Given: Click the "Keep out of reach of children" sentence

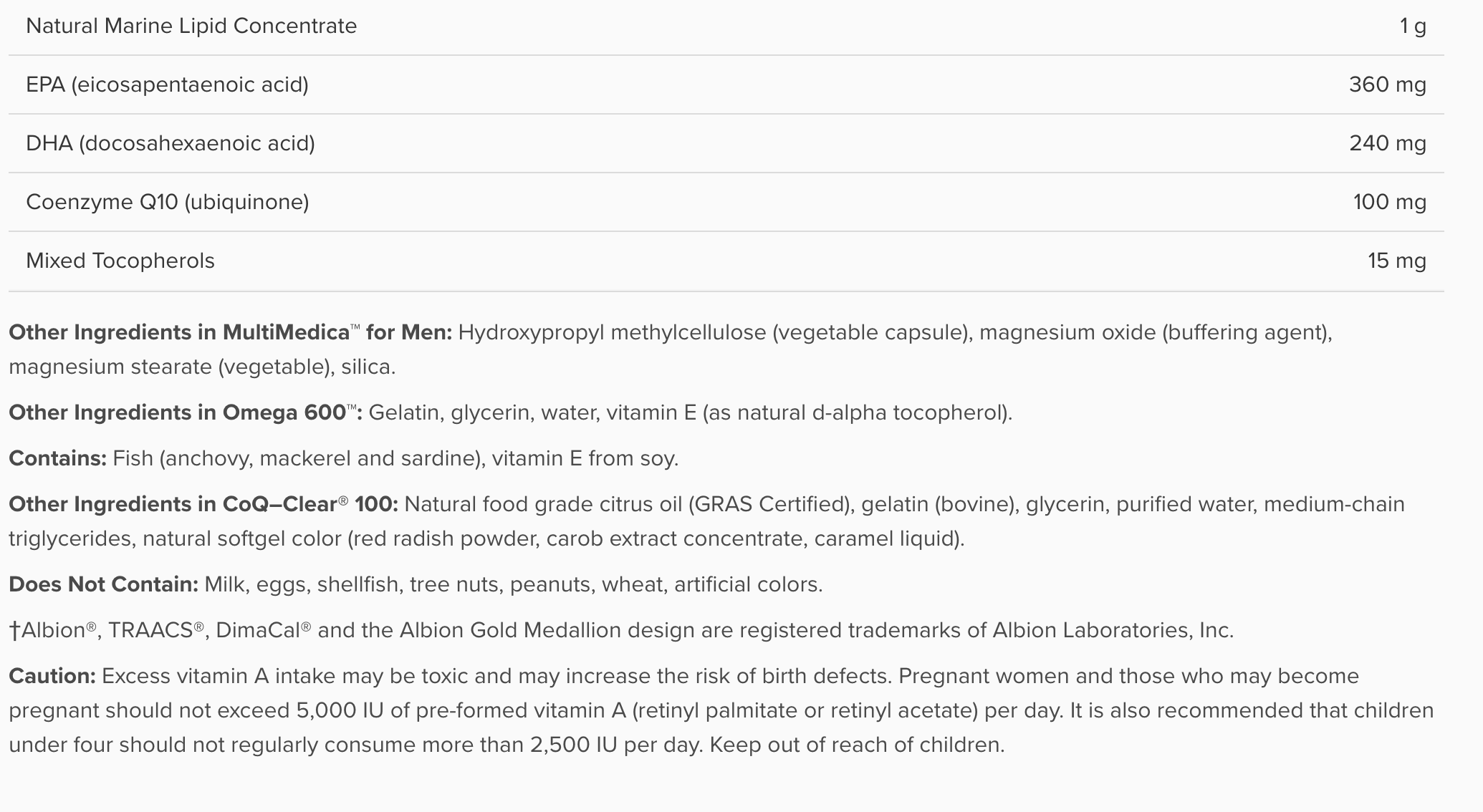Looking at the screenshot, I should tap(857, 745).
